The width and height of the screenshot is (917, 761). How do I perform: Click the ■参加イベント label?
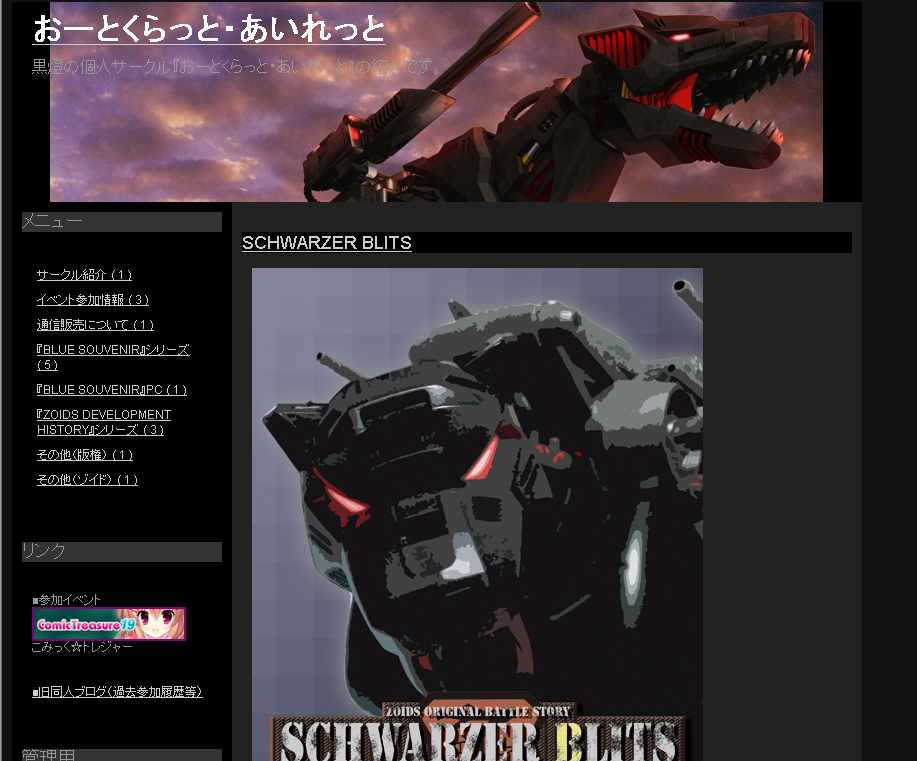[66, 600]
